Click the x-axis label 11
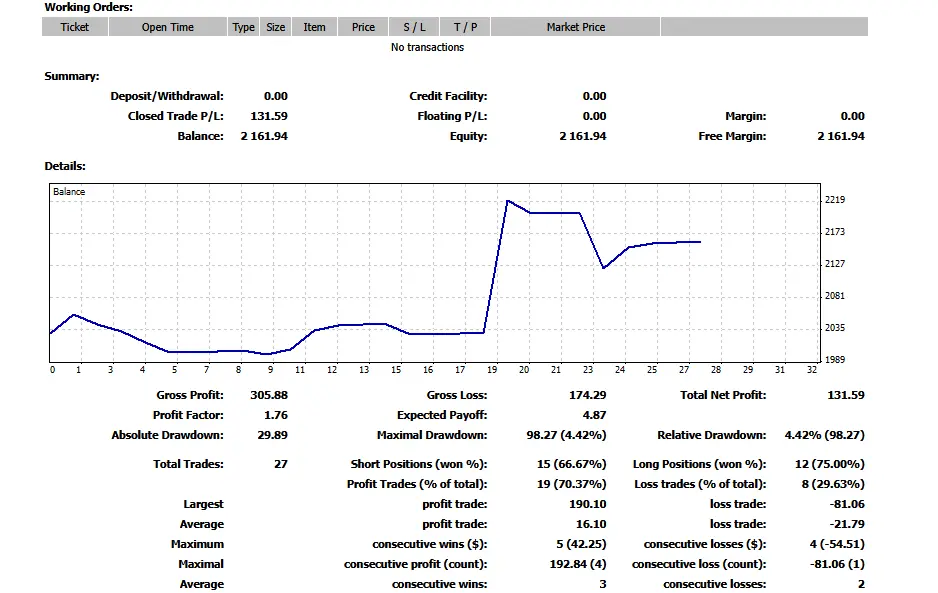This screenshot has width=938, height=593. point(300,370)
